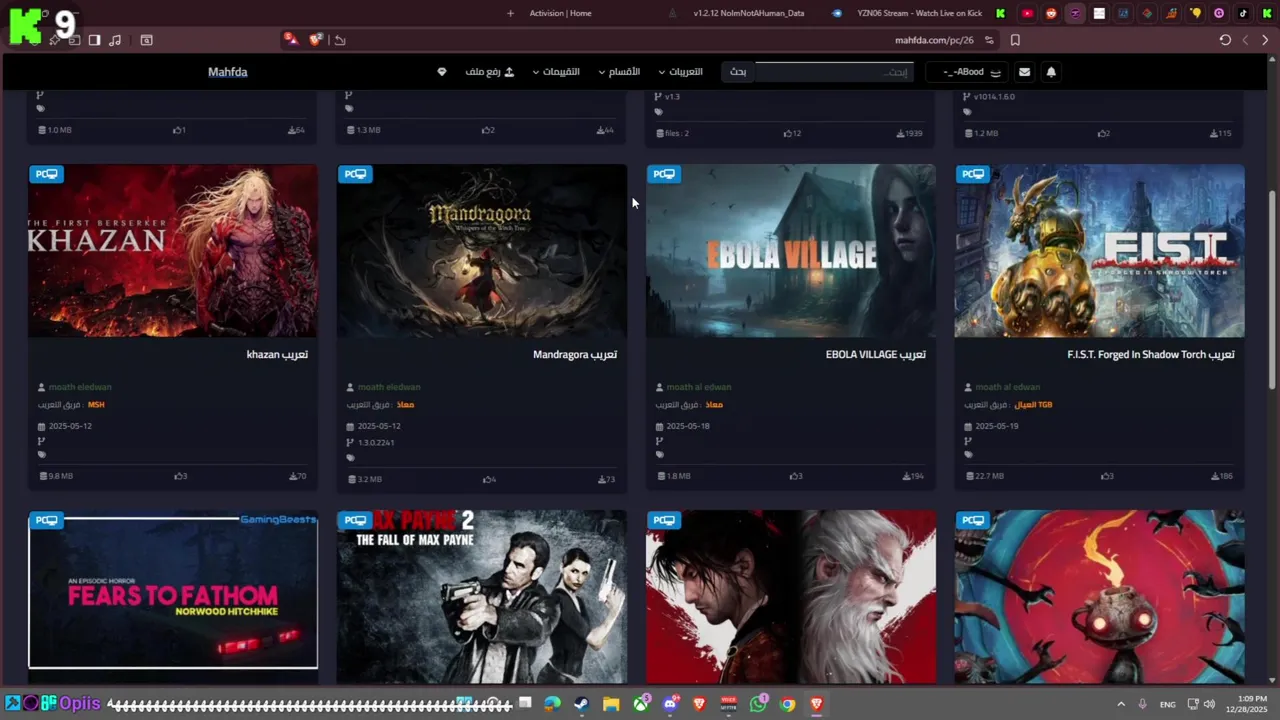Click the like icon on khazan card
This screenshot has height=720, width=1280.
coord(177,476)
